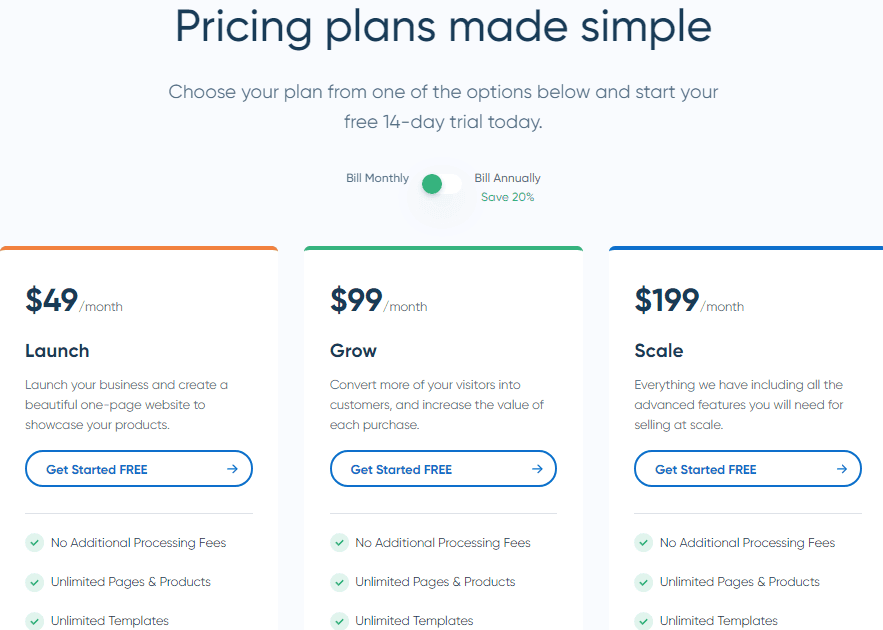The image size is (883, 630).
Task: Click the Launch plan title
Action: (x=57, y=351)
